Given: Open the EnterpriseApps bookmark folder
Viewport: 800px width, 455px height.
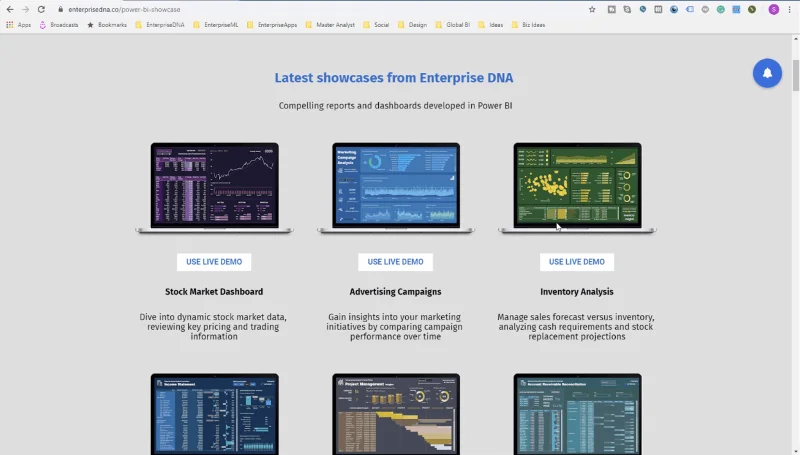Looking at the screenshot, I should 272,24.
